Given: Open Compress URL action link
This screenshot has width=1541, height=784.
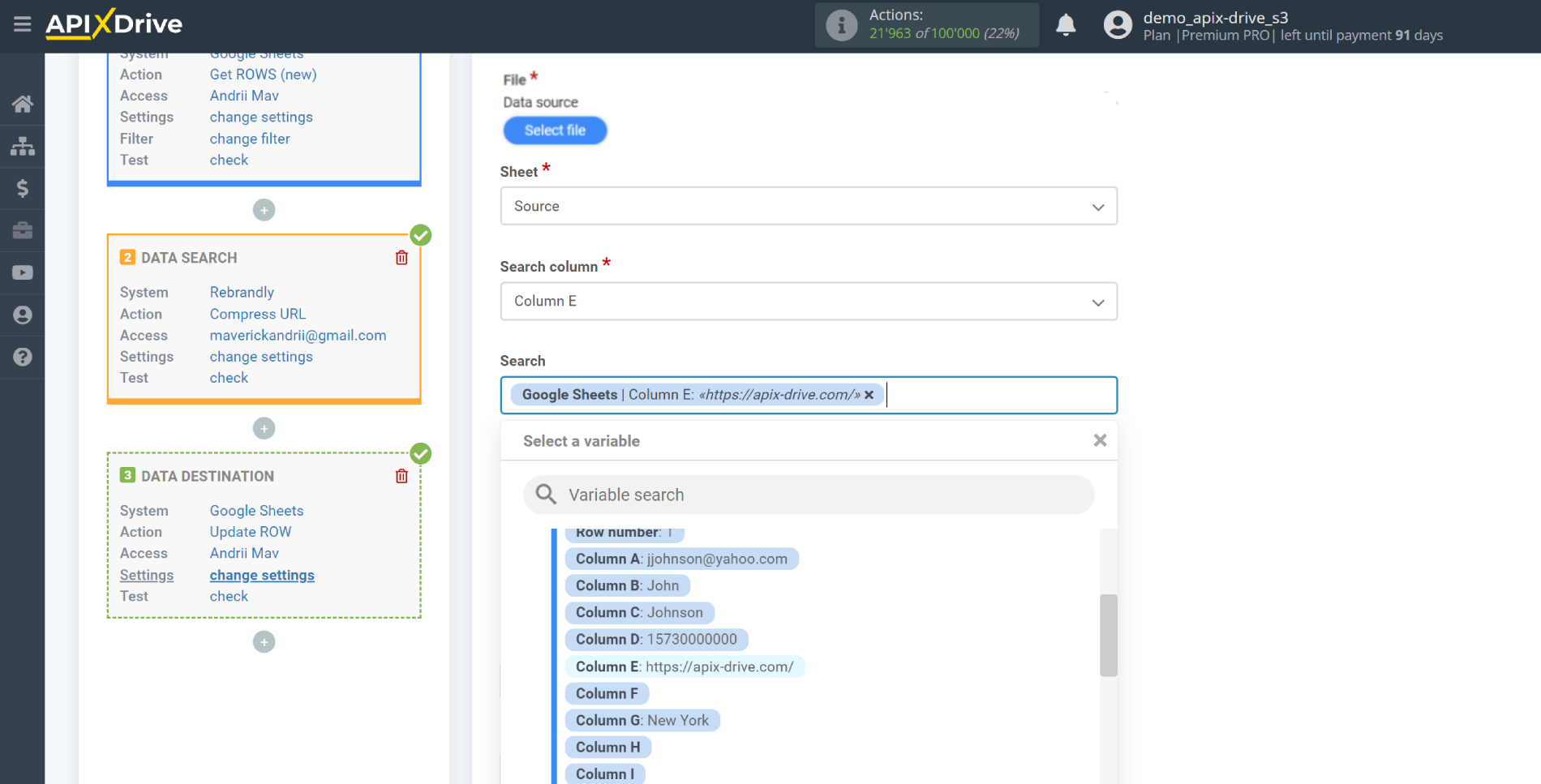Looking at the screenshot, I should [x=258, y=314].
